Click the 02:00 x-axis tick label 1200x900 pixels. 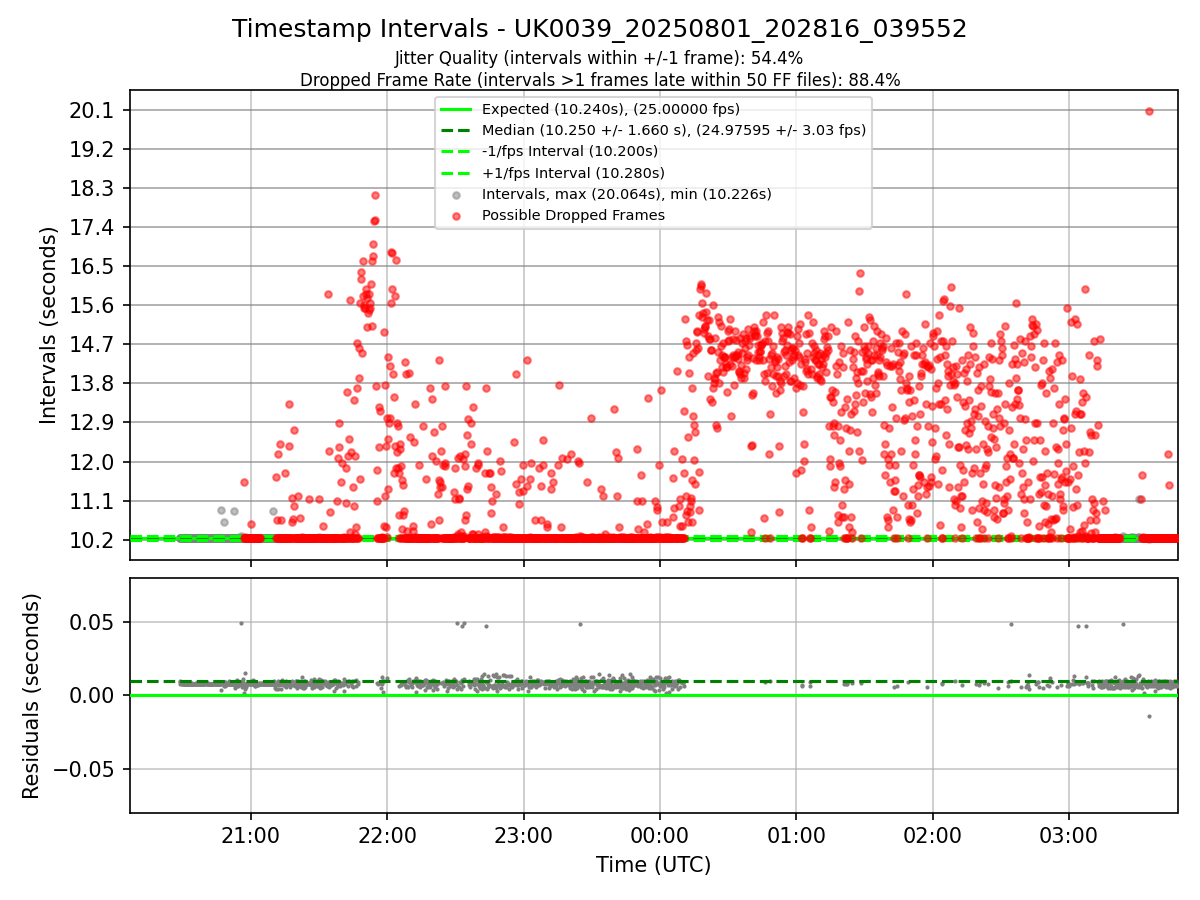pyautogui.click(x=933, y=835)
